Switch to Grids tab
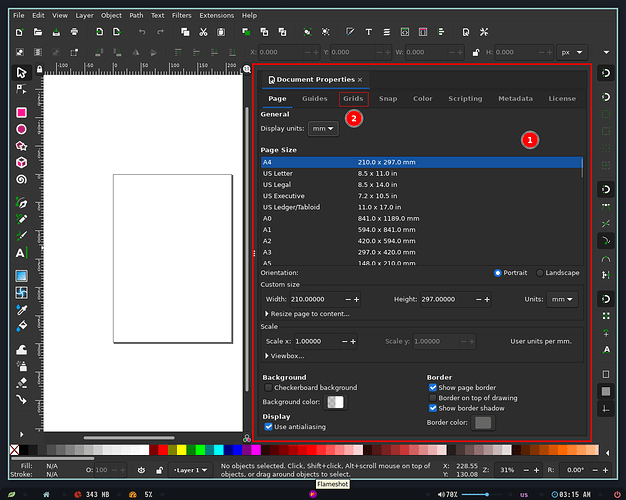Viewport: 626px width, 500px height. click(353, 99)
